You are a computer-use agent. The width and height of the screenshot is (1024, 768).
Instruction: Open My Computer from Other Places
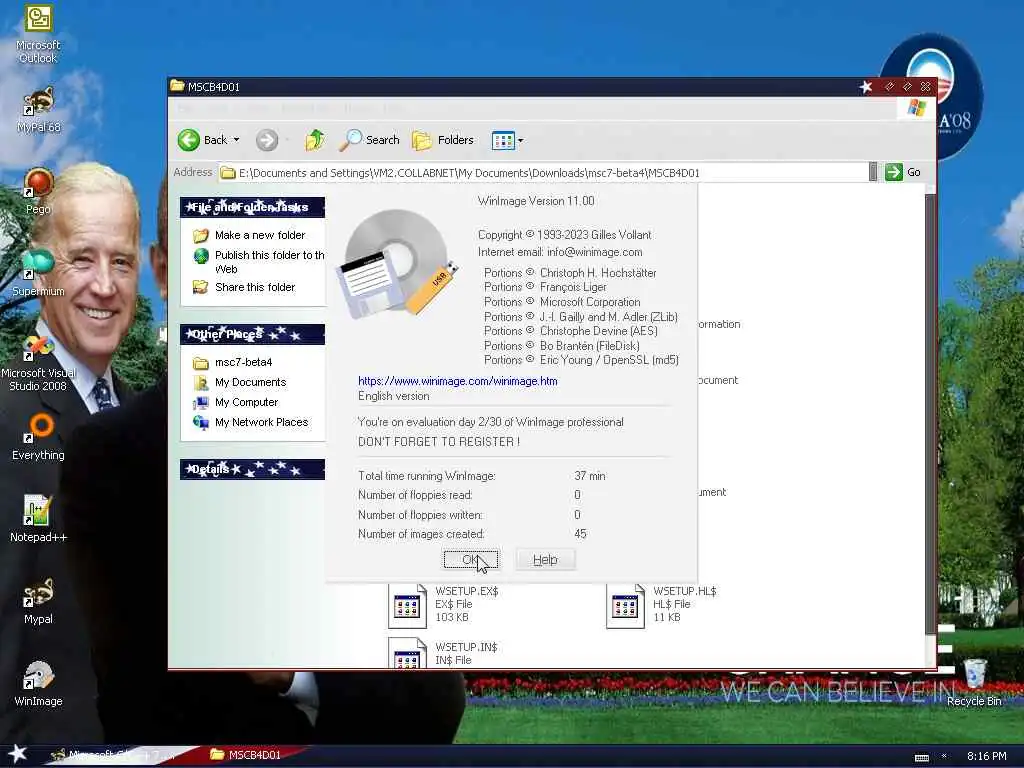click(x=246, y=402)
